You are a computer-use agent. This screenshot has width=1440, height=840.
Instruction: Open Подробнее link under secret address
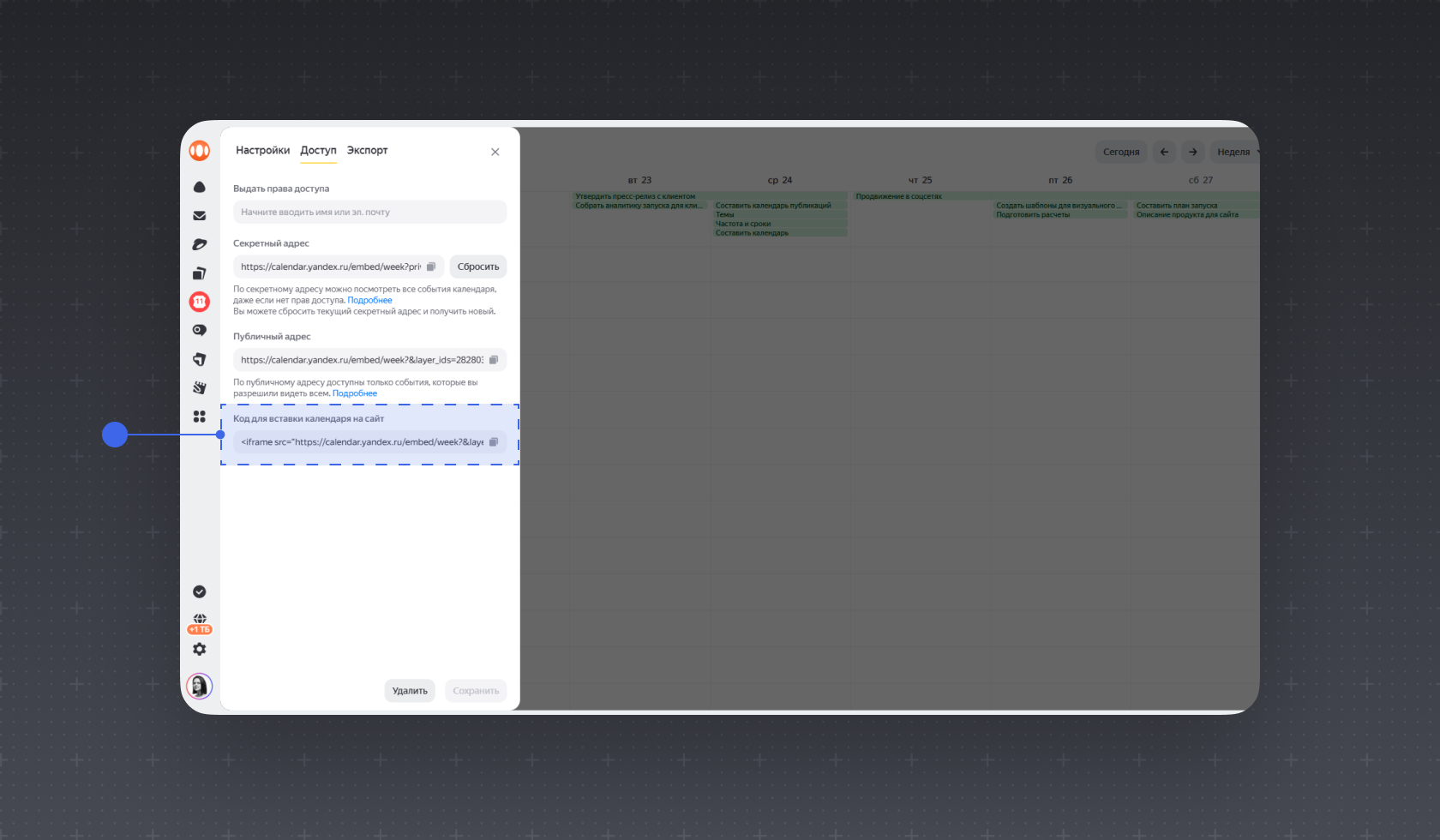tap(369, 300)
